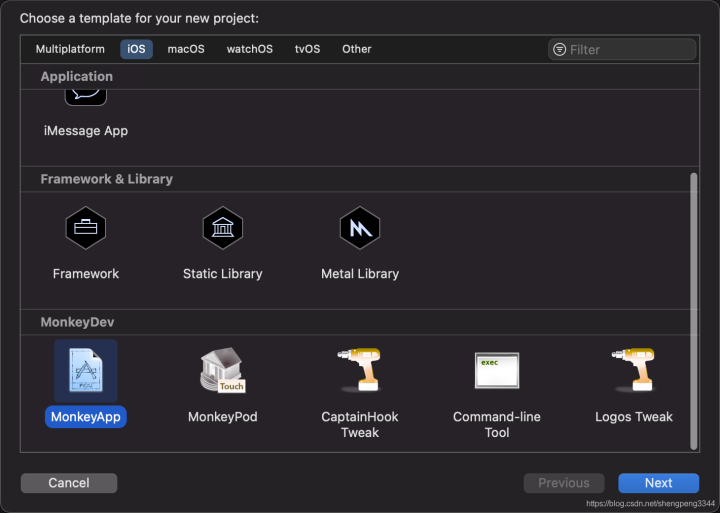Click the Metal Library label
This screenshot has height=513, width=720.
pos(360,274)
